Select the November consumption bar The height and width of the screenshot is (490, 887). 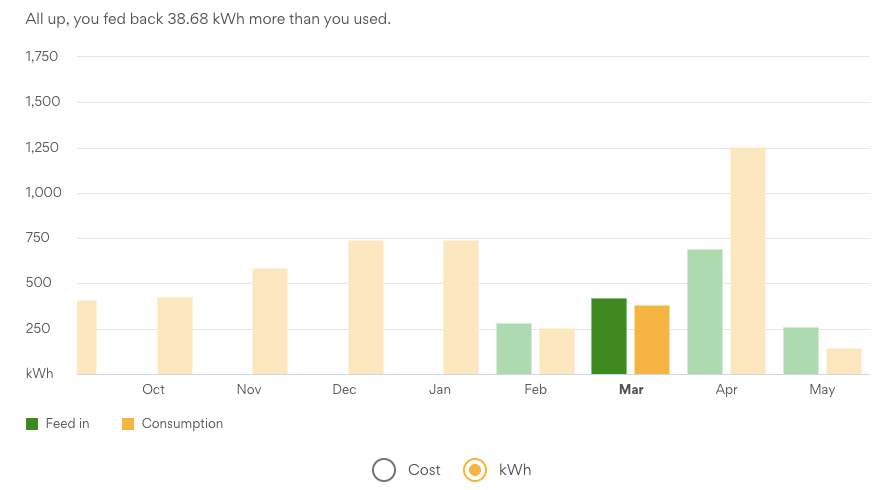(270, 321)
